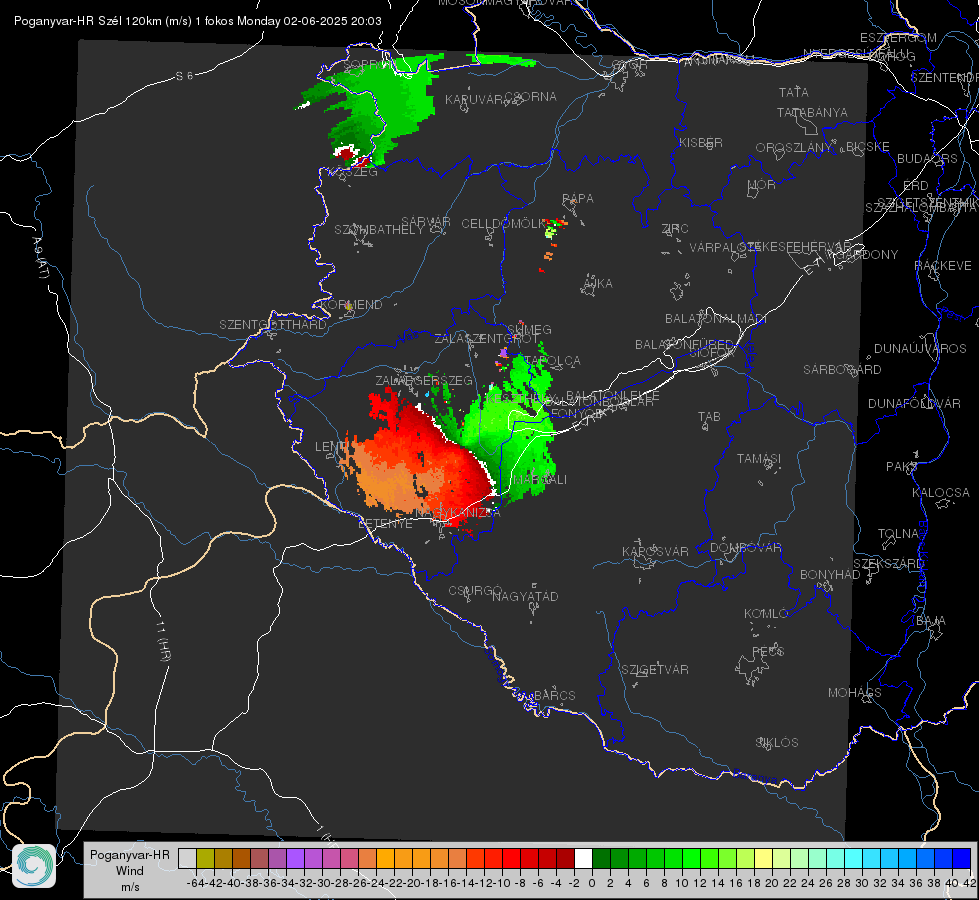Click the KAPOSVAR label
The height and width of the screenshot is (900, 979).
(655, 551)
